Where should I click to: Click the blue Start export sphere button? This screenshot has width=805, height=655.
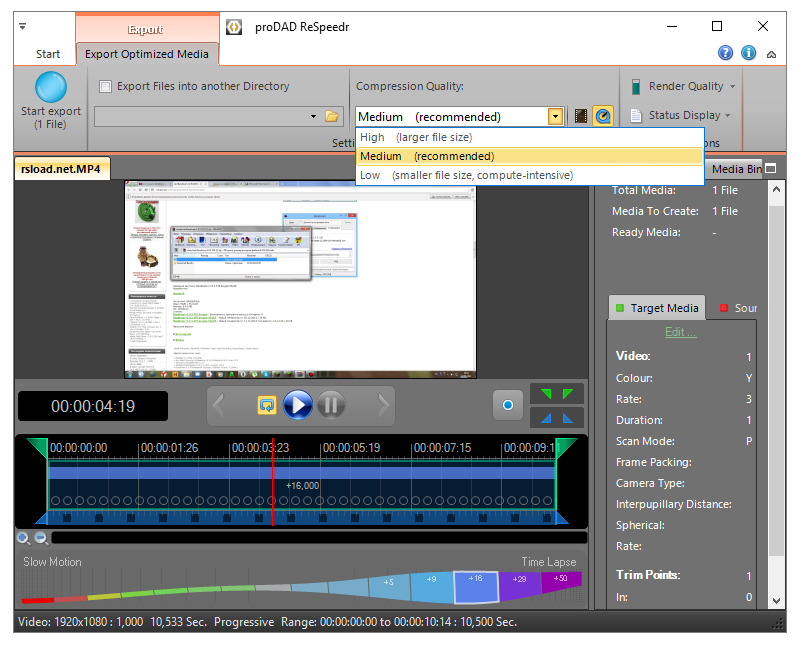click(x=50, y=87)
